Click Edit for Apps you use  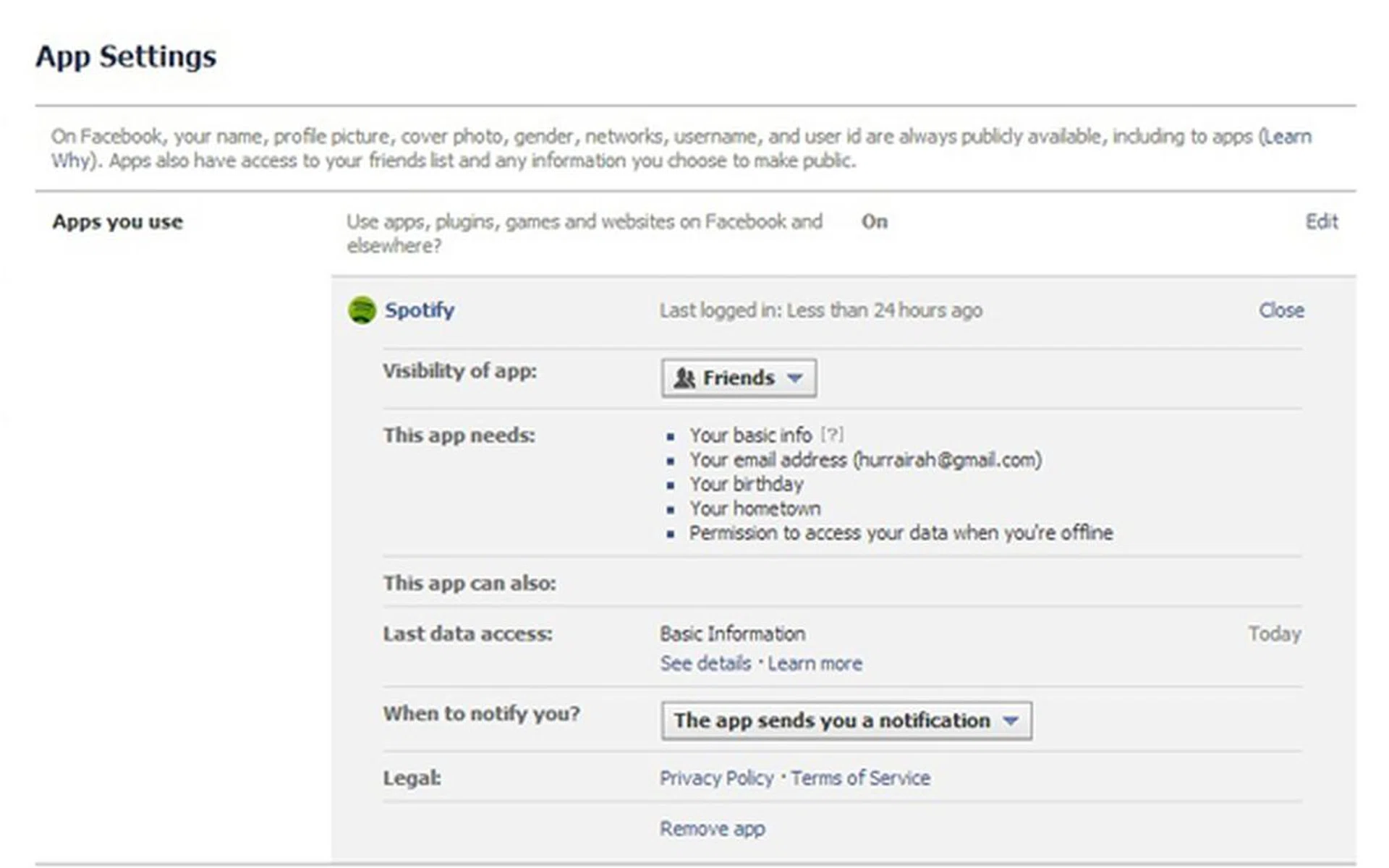[x=1322, y=222]
